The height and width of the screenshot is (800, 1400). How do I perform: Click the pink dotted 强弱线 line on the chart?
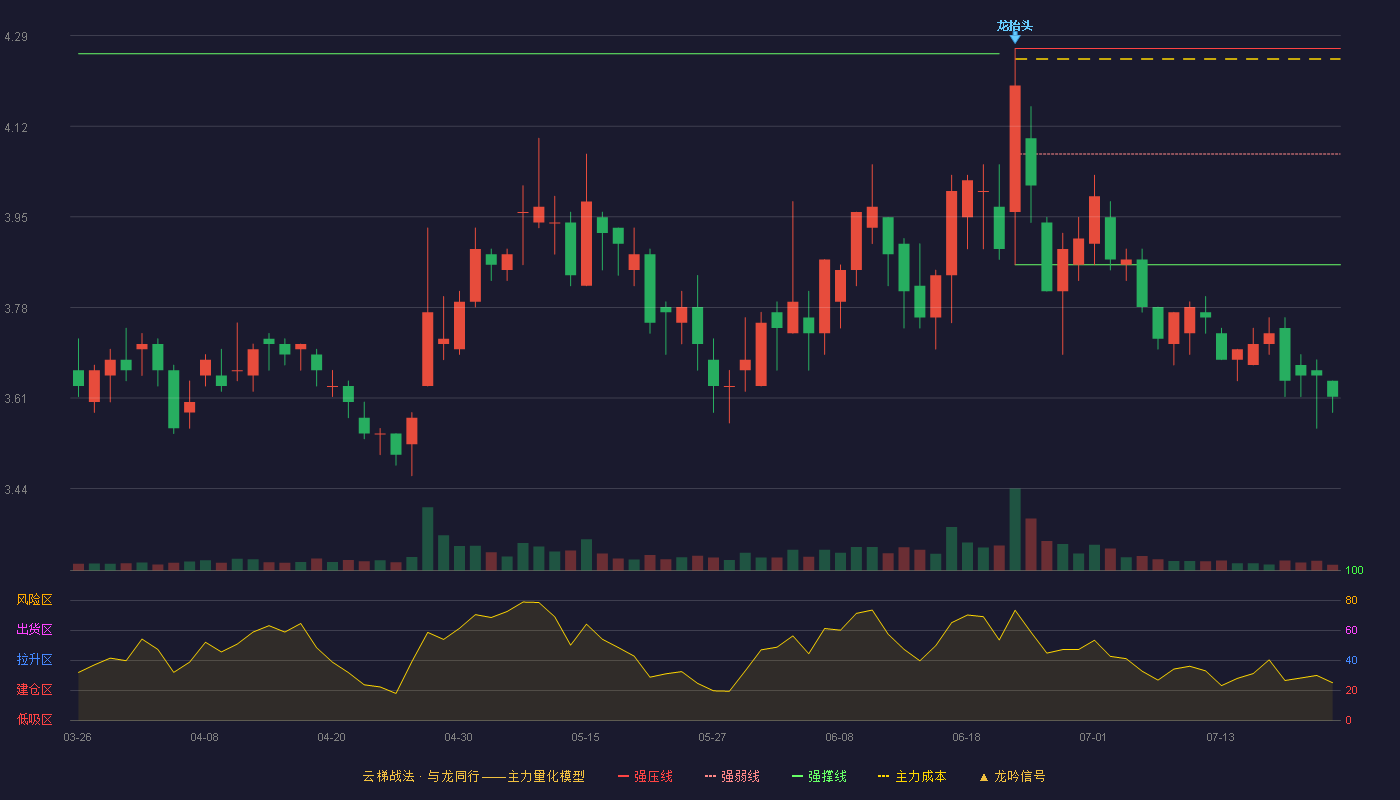(x=1180, y=154)
